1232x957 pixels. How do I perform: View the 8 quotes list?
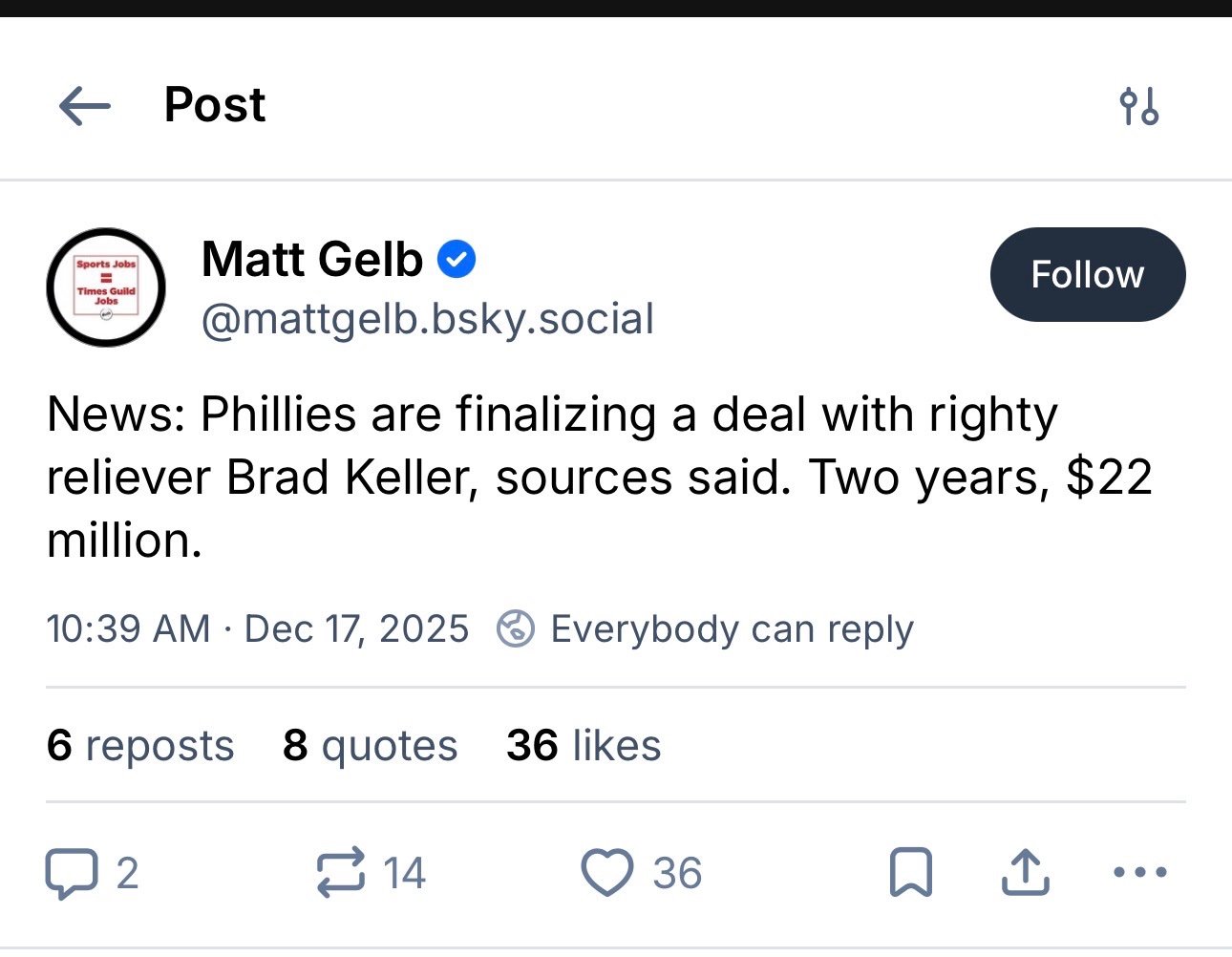pyautogui.click(x=370, y=745)
